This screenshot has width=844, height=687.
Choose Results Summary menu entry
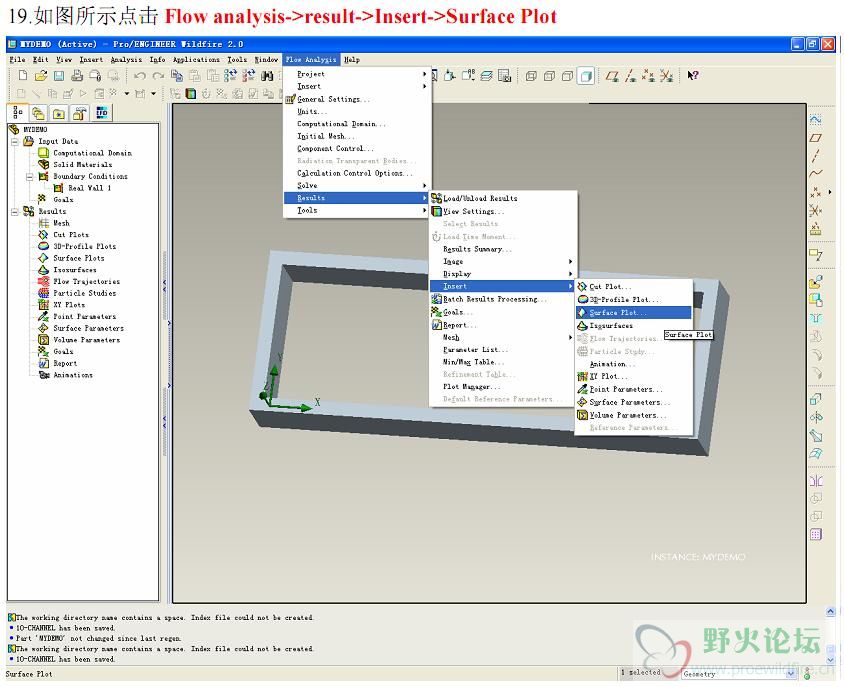(x=502, y=249)
